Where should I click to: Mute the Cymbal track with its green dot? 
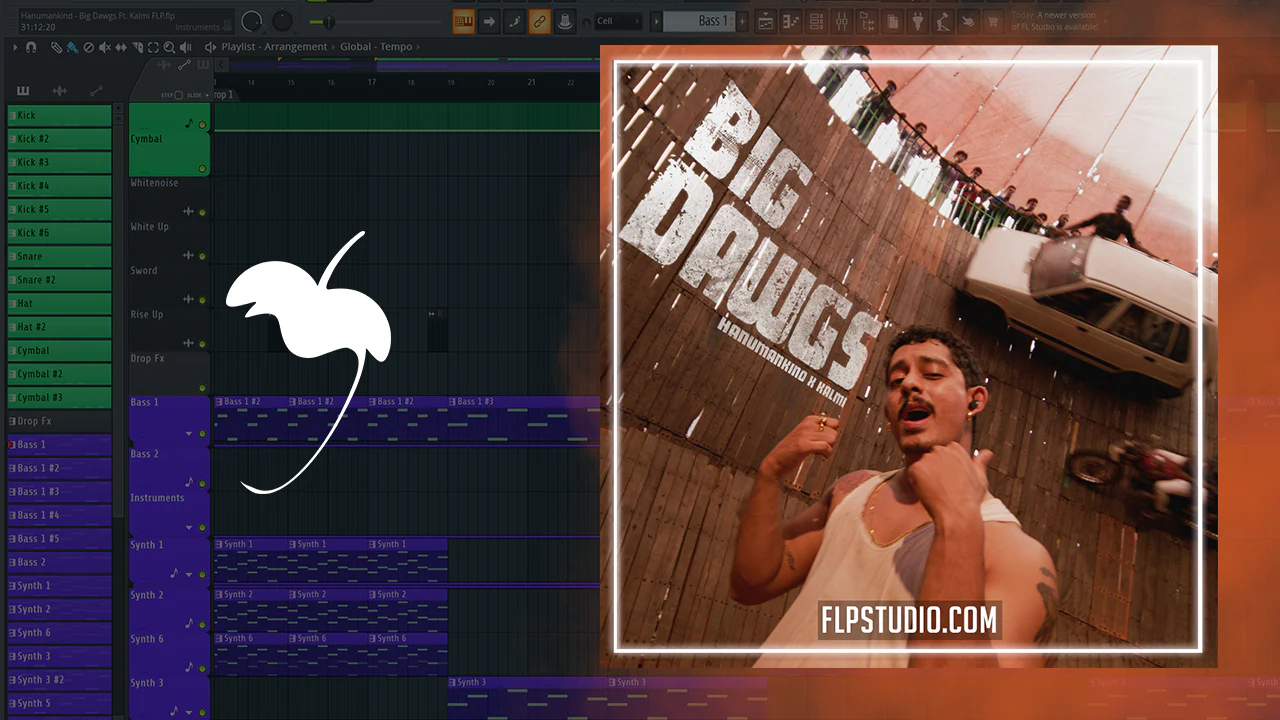[x=202, y=168]
